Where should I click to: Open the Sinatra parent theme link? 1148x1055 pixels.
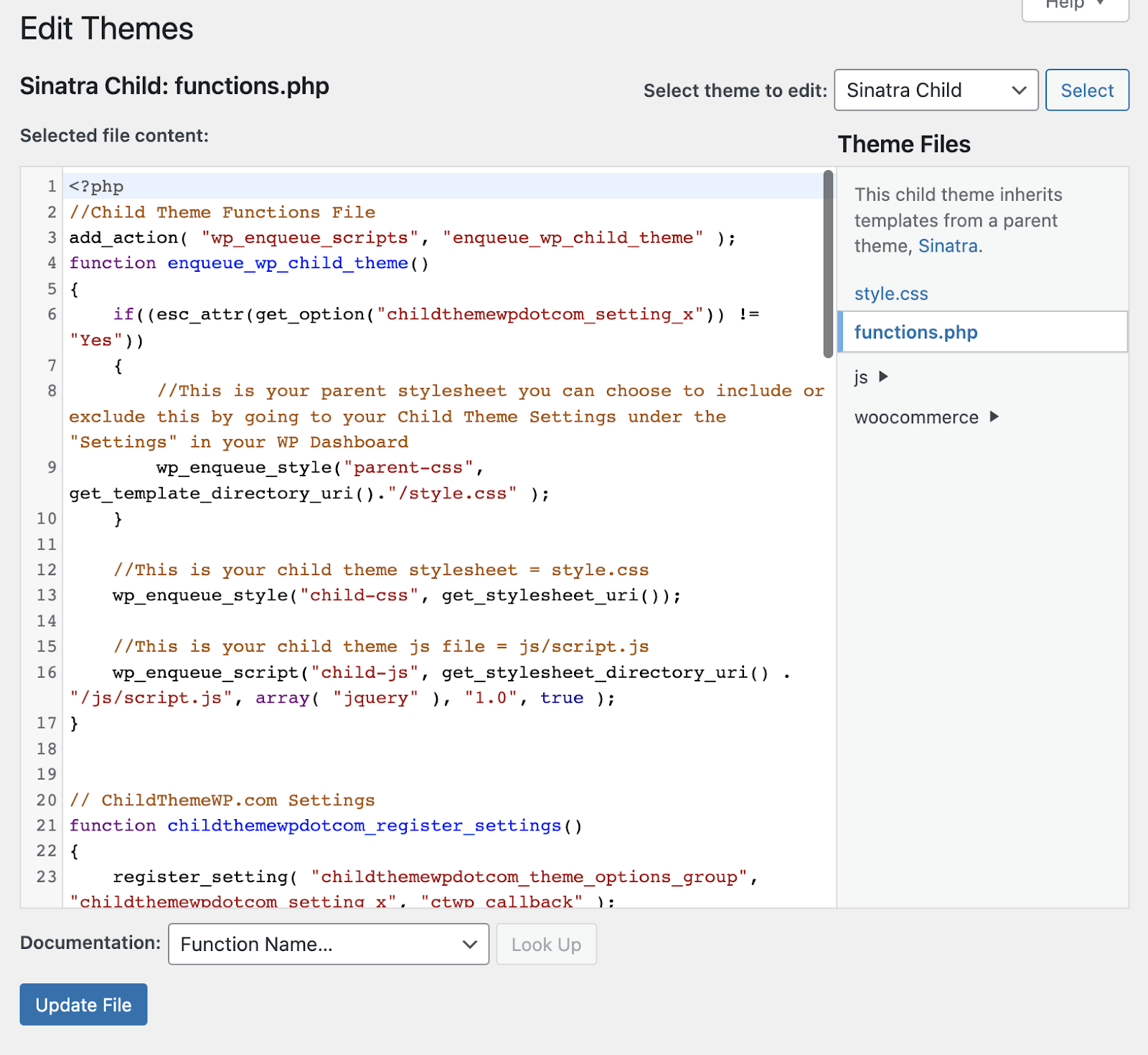pyautogui.click(x=948, y=246)
